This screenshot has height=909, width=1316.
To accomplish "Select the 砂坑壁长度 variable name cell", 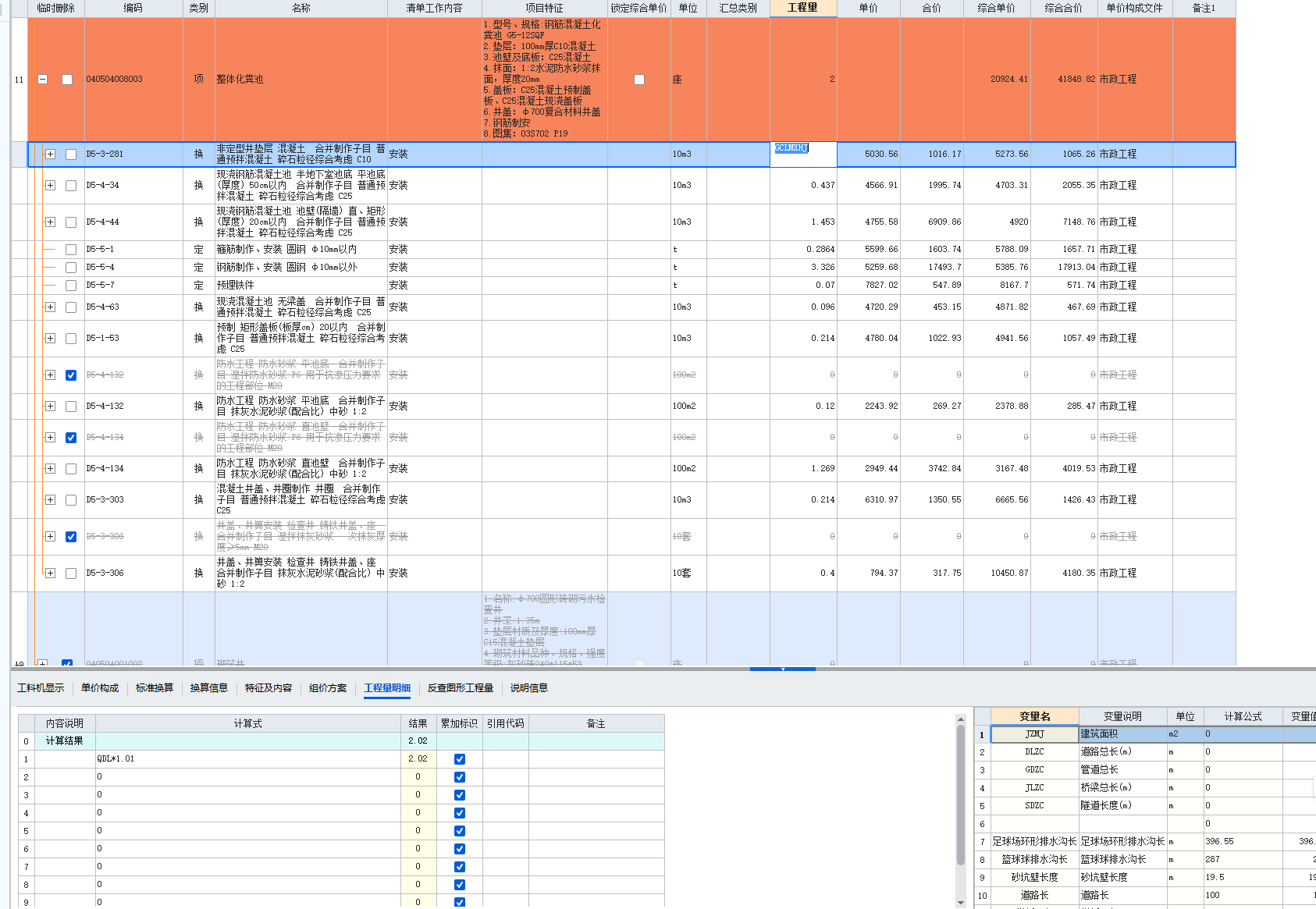I will [x=1035, y=878].
